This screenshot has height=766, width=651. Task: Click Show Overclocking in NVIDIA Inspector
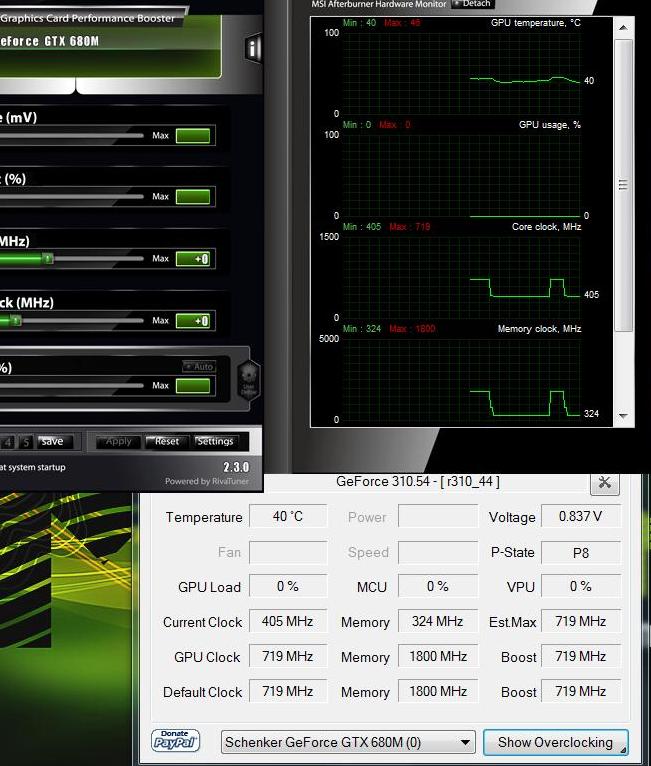[x=555, y=742]
